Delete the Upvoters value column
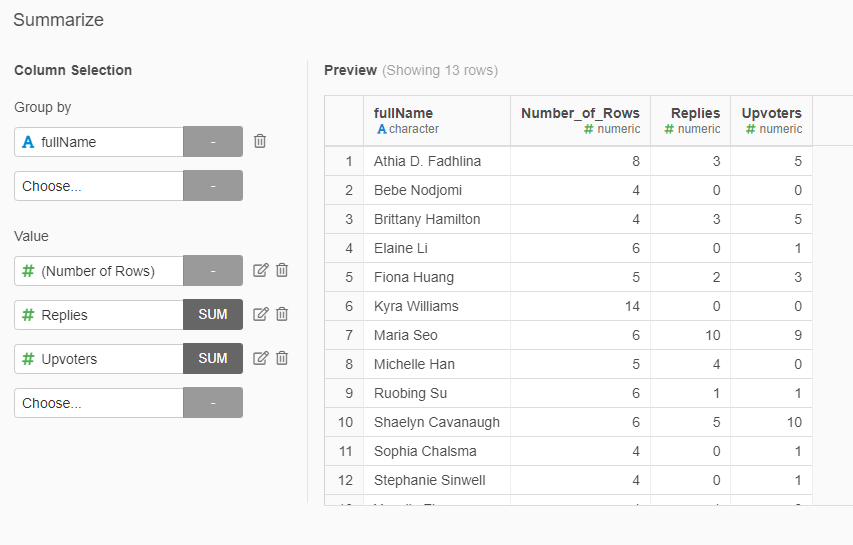853x545 pixels. (282, 358)
